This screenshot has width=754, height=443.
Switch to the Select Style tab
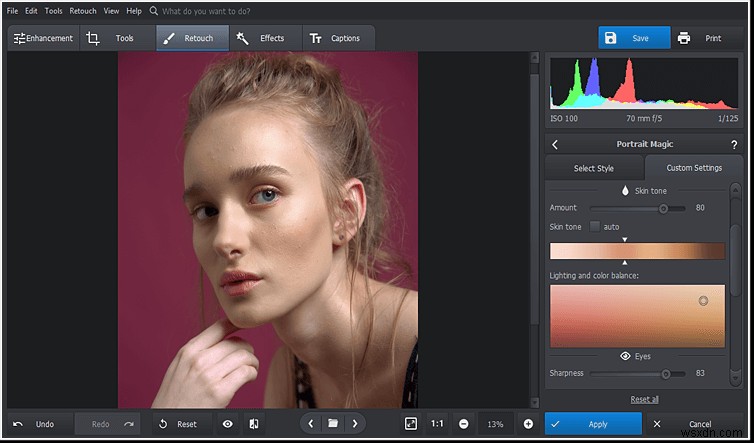594,168
